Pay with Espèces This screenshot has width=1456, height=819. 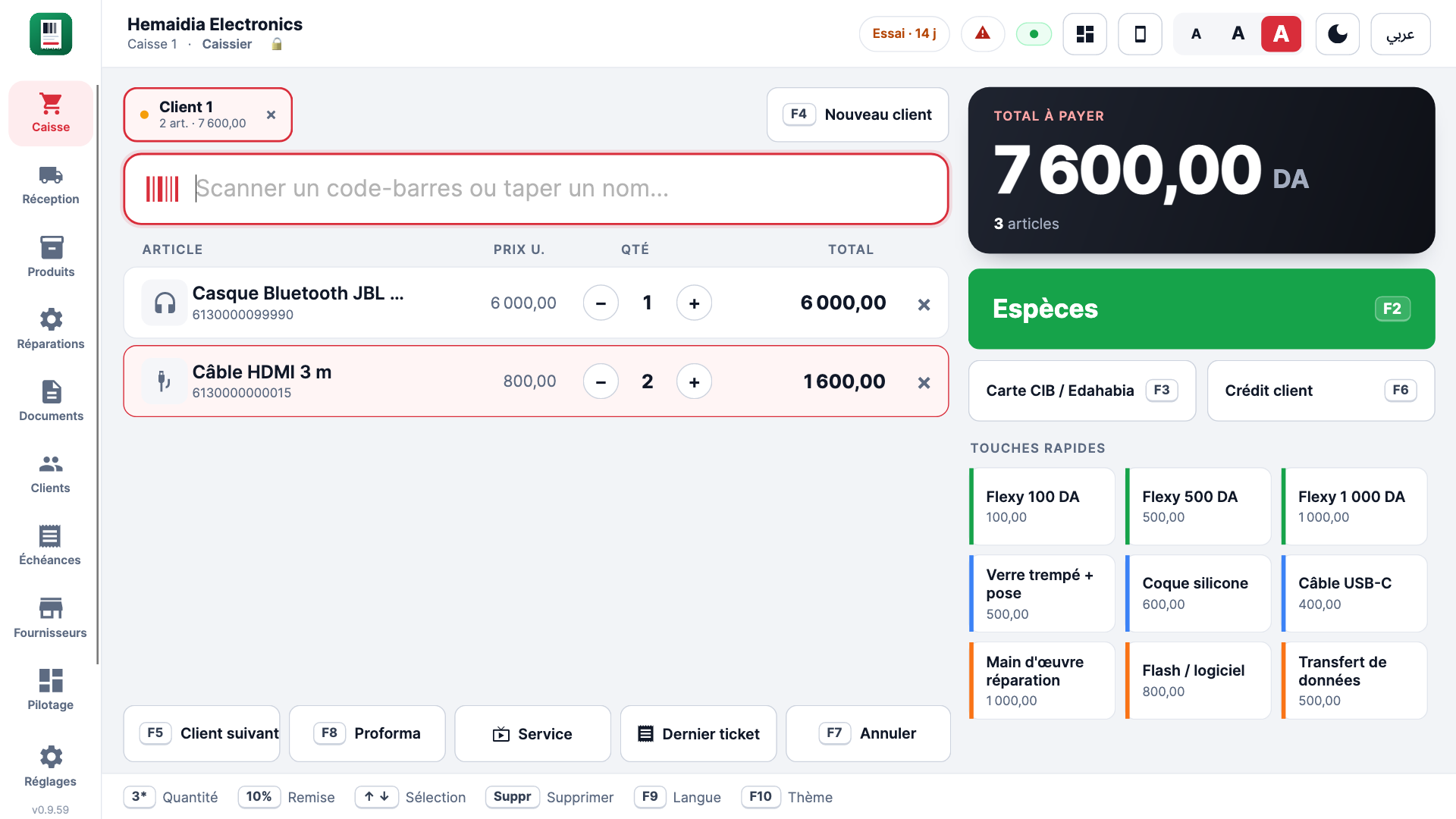pos(1201,309)
